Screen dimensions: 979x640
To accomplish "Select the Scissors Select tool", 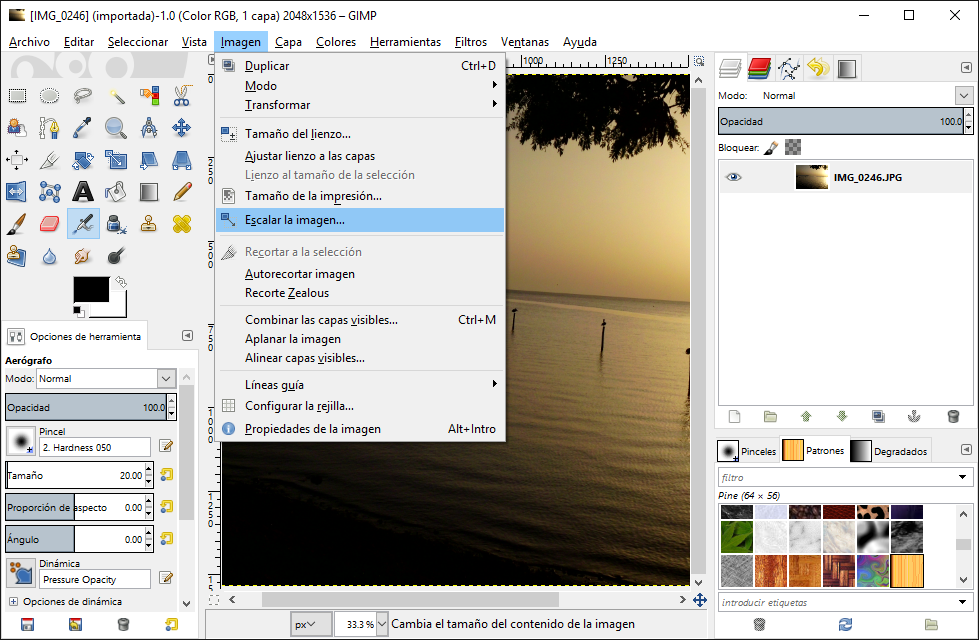I will [x=181, y=95].
